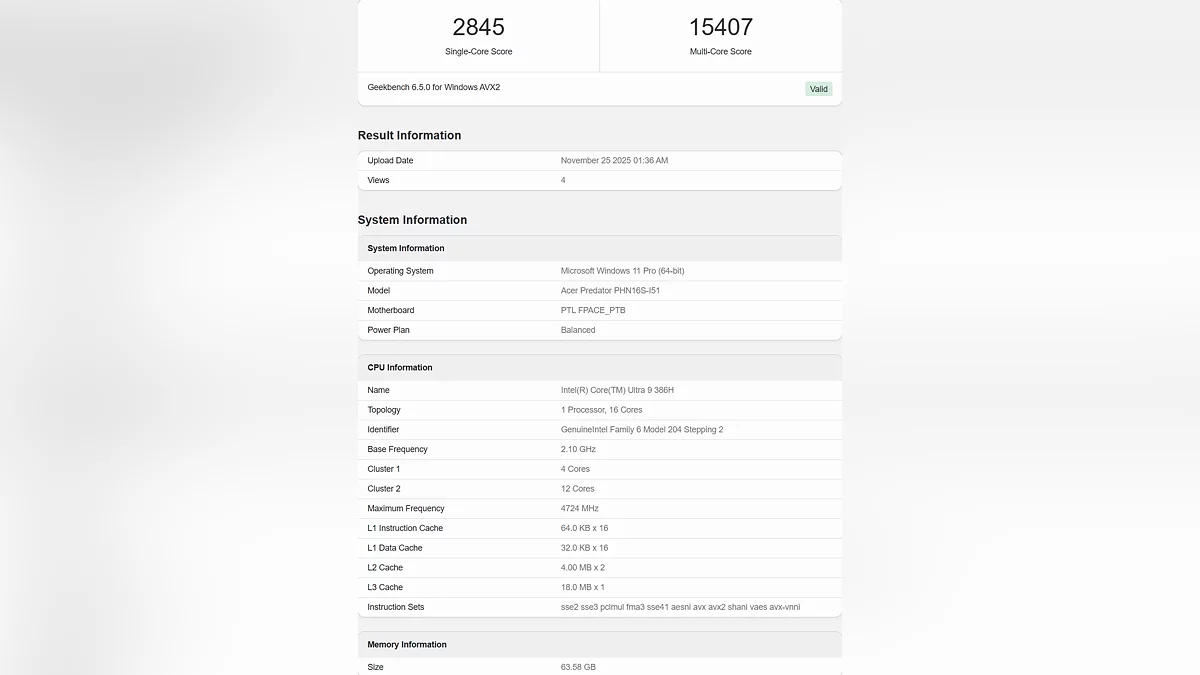This screenshot has height=675, width=1200.
Task: Click the Result Information heading
Action: [x=410, y=135]
